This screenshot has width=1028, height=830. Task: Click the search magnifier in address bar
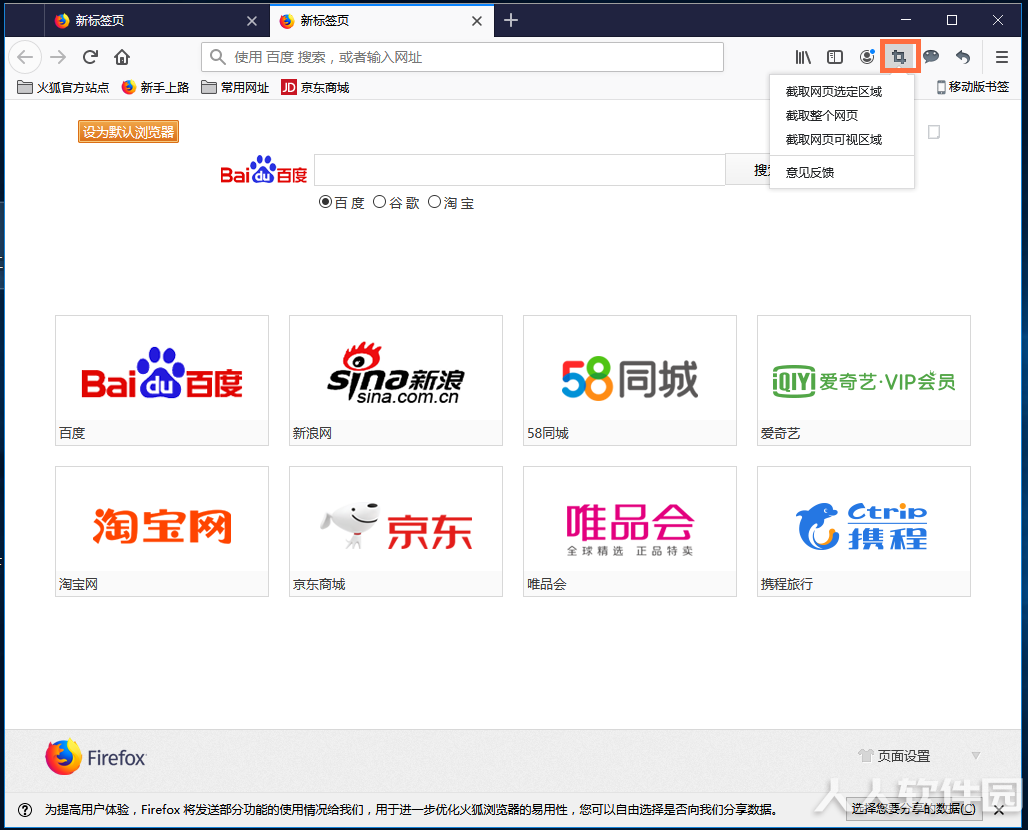point(218,57)
